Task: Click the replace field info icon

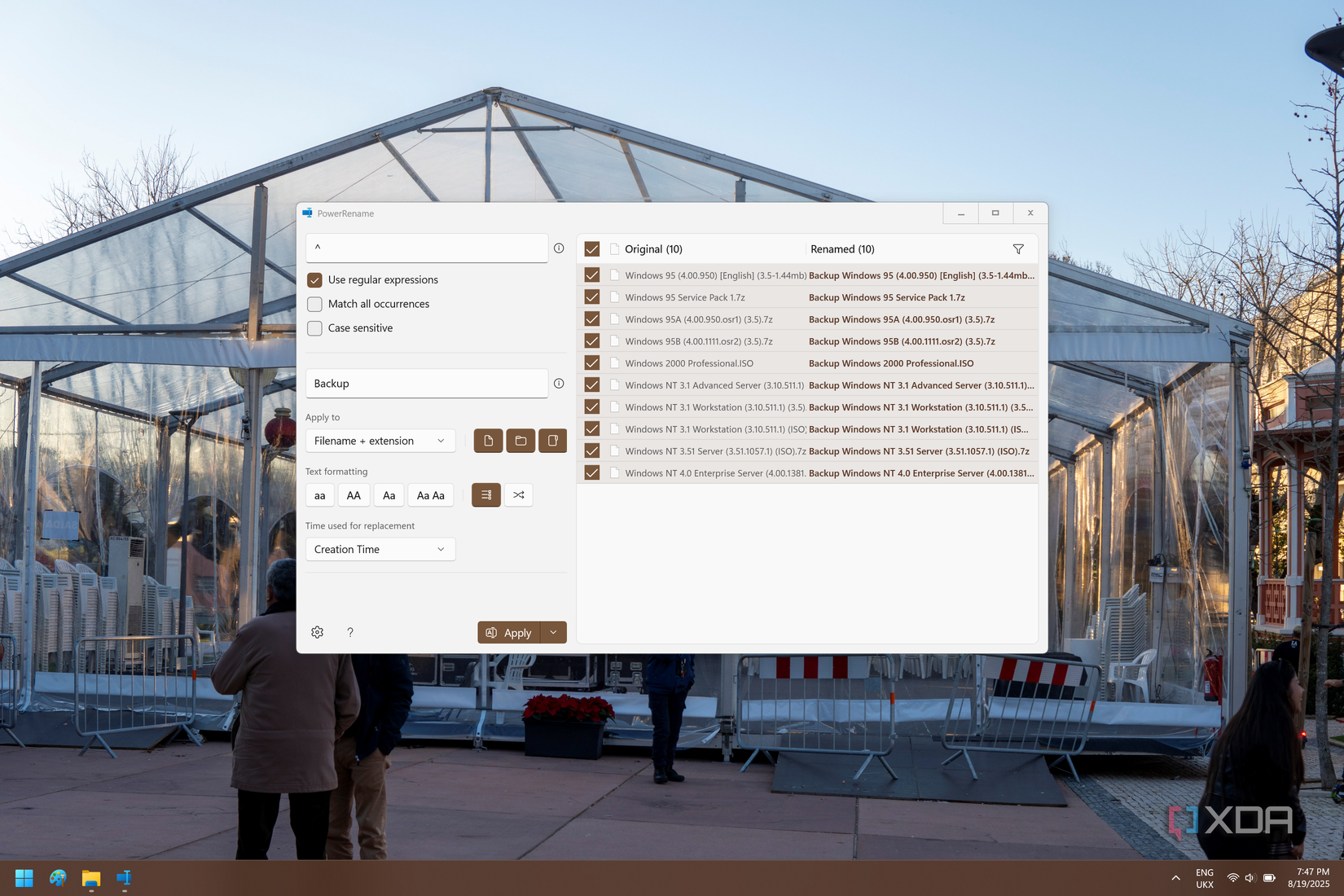Action: [x=559, y=384]
